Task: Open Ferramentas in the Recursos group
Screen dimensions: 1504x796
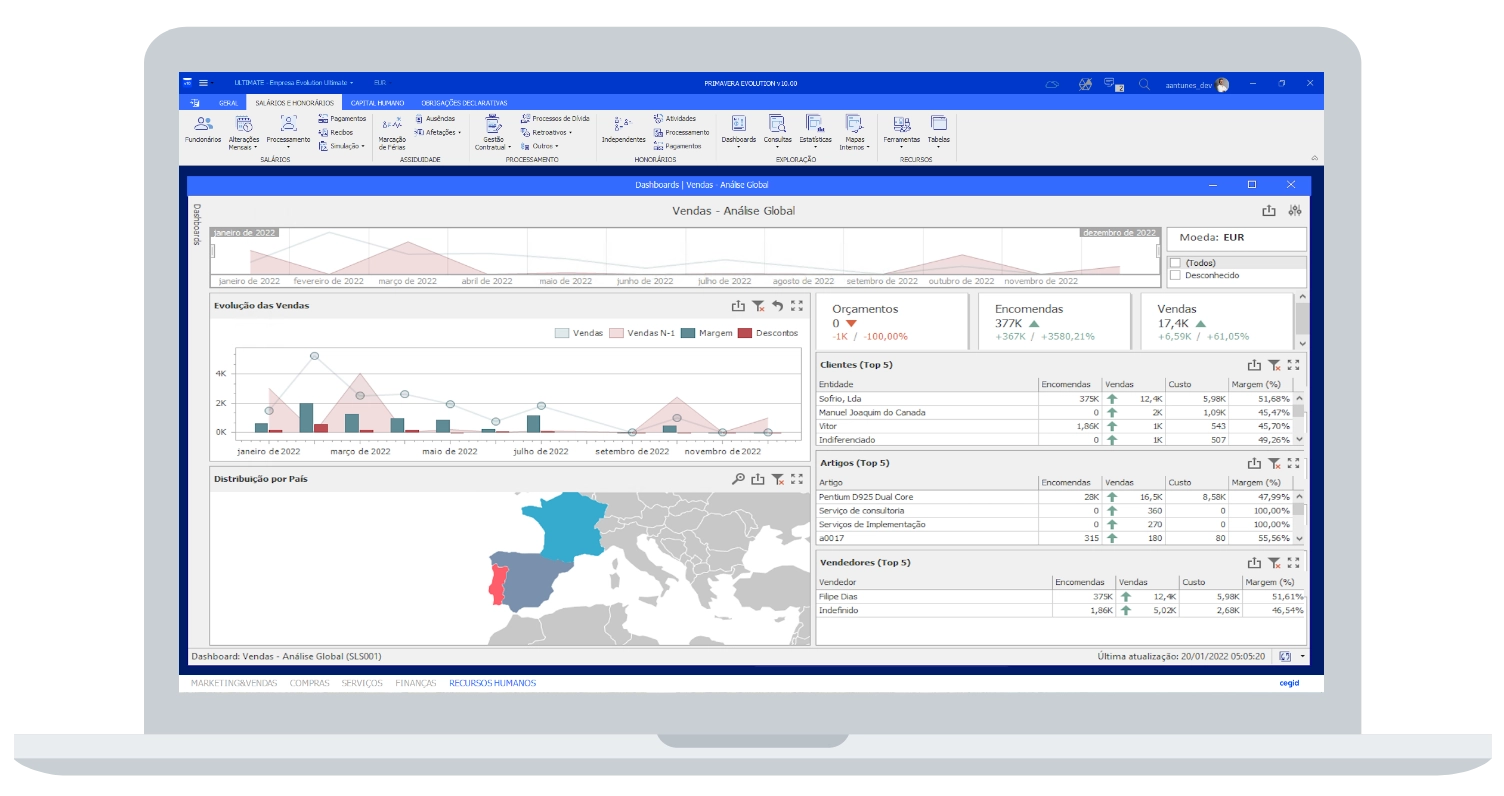Action: (x=901, y=129)
